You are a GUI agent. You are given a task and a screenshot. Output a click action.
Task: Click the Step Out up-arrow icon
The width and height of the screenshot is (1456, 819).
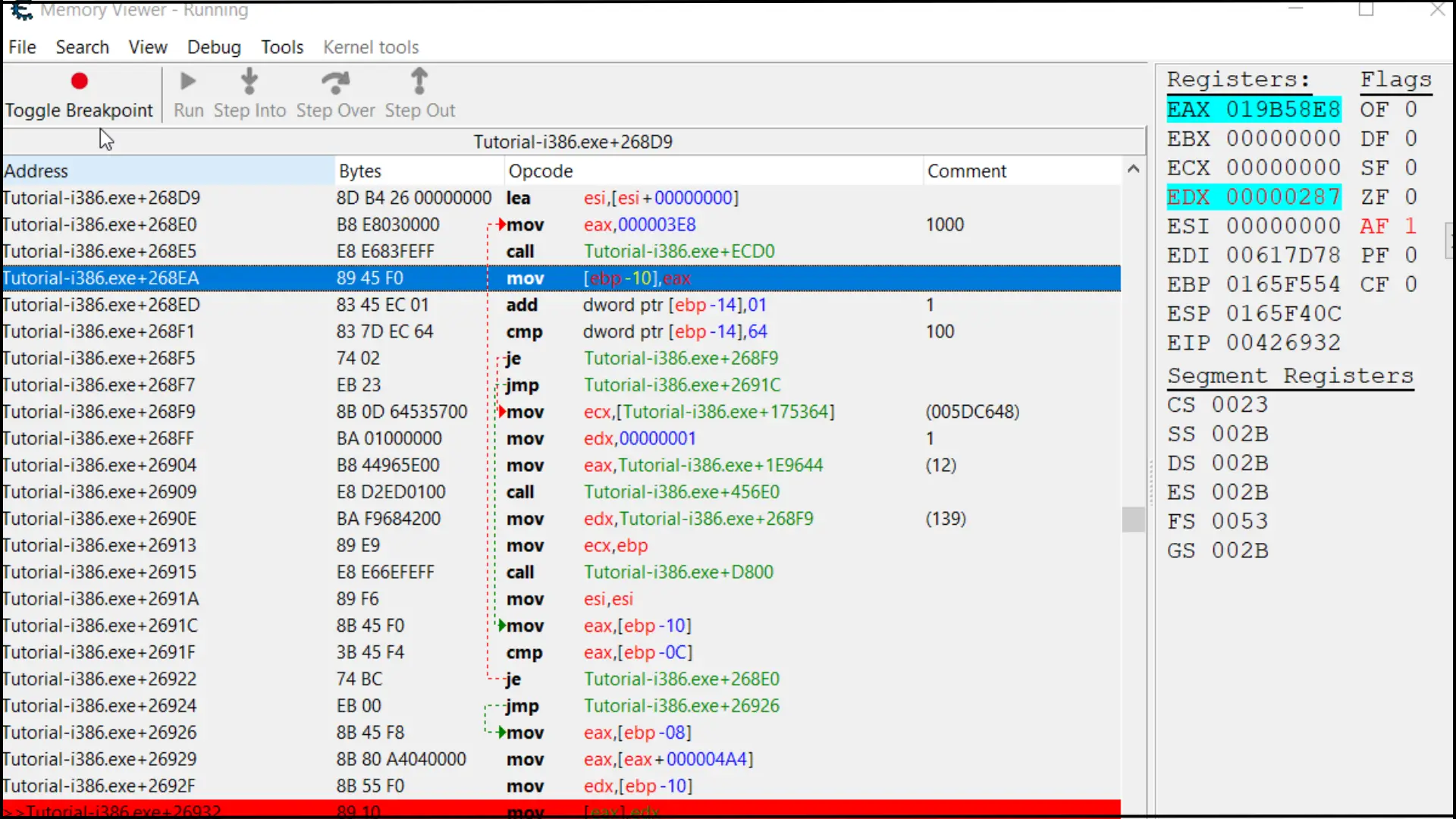pyautogui.click(x=419, y=80)
